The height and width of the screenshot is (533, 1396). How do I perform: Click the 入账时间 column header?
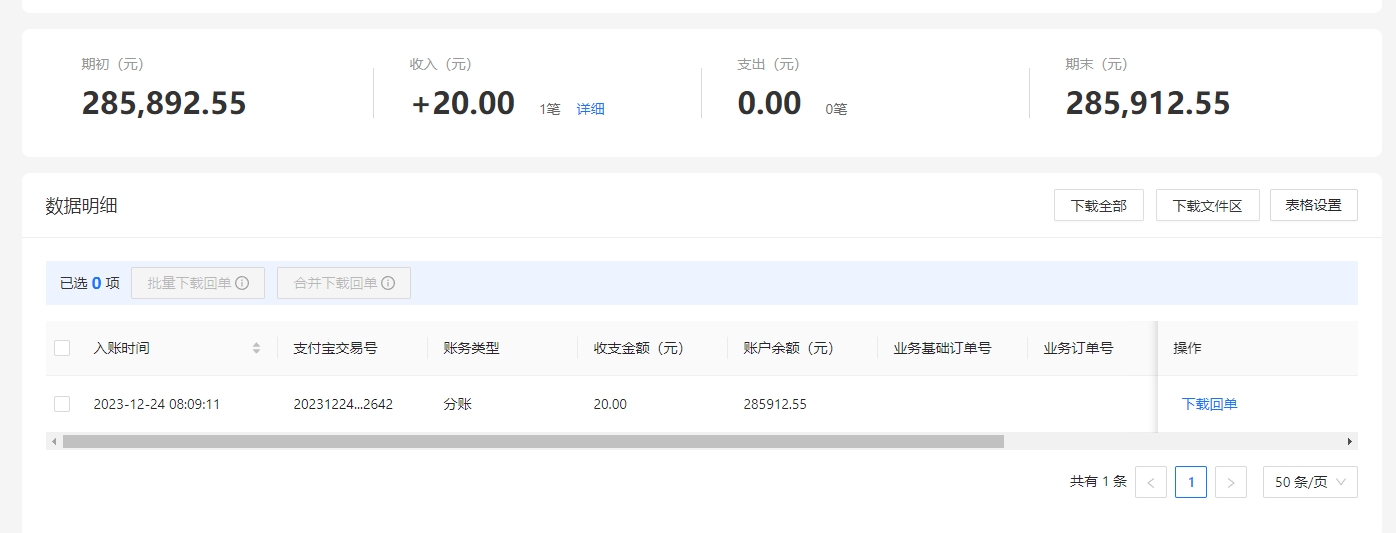pos(121,348)
